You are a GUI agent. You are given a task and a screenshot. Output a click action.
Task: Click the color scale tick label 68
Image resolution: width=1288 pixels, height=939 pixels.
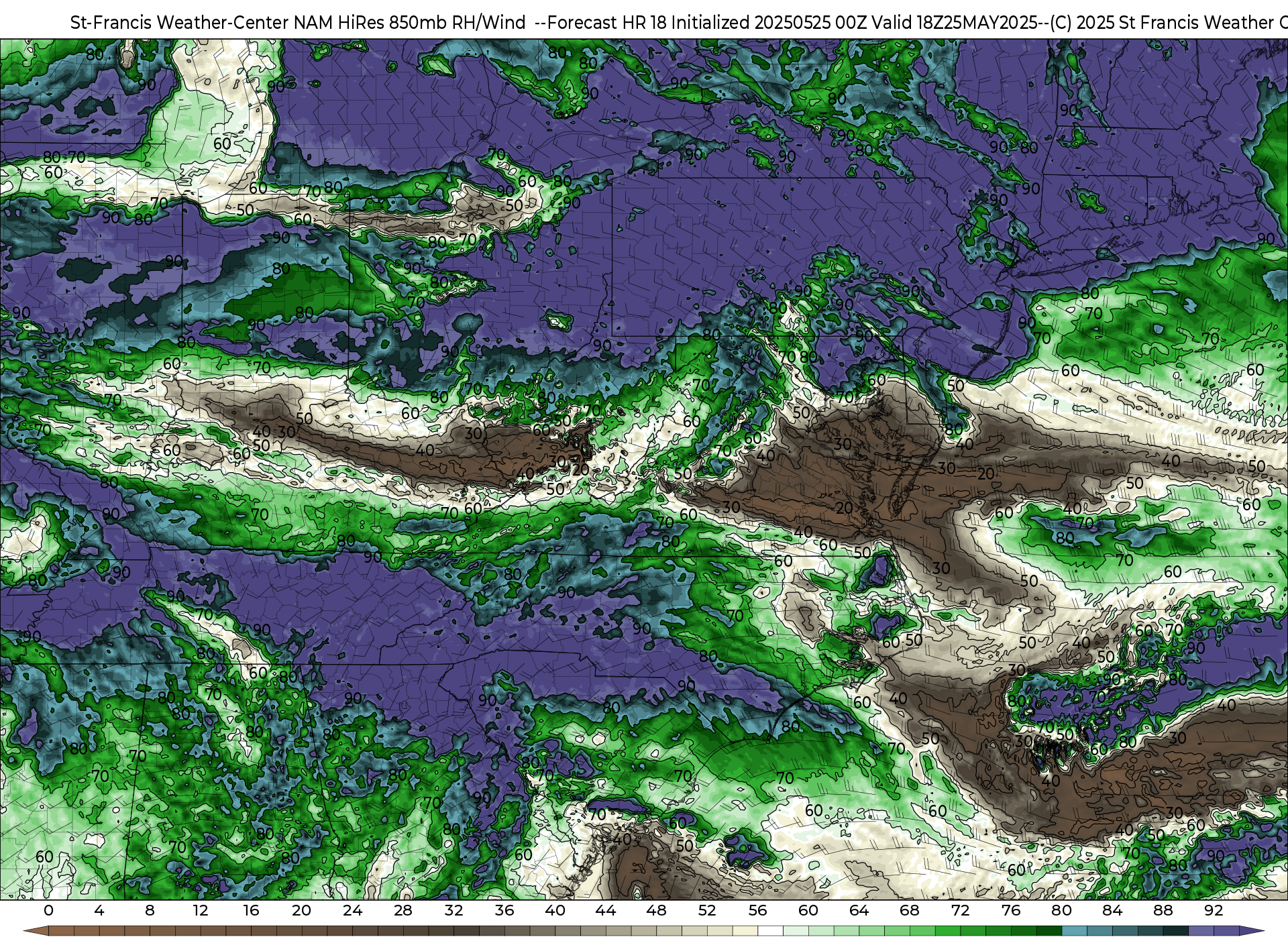[x=910, y=910]
